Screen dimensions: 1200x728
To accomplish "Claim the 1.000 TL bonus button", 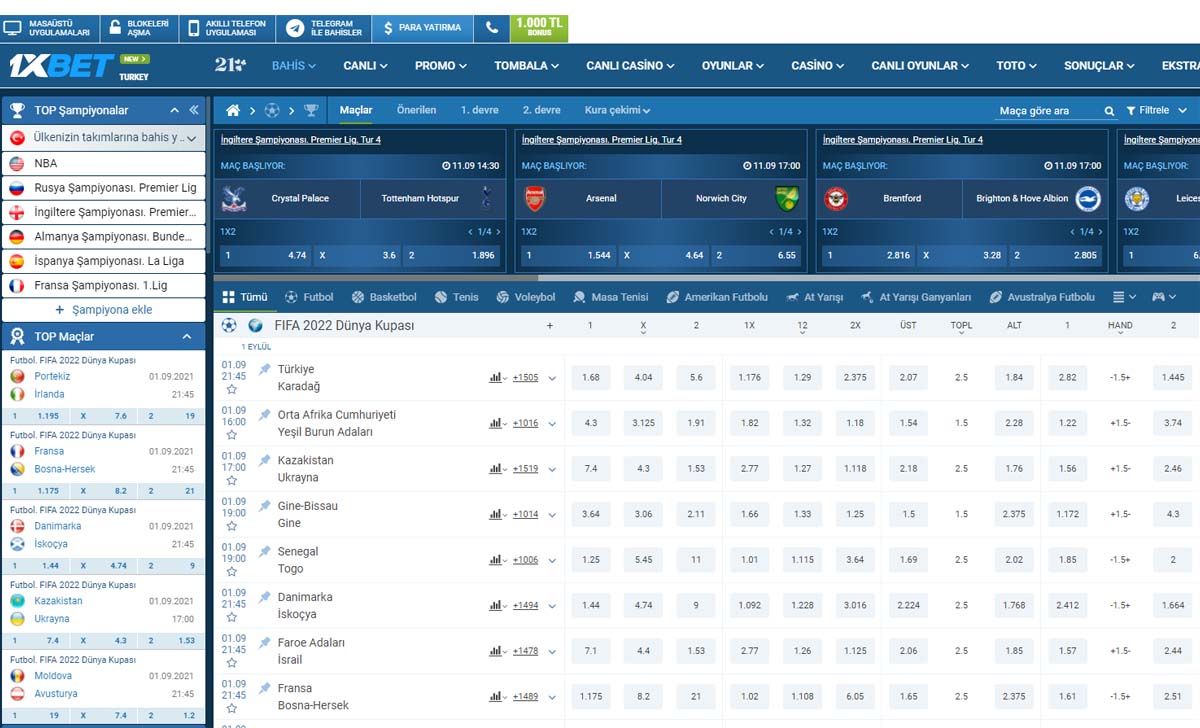I will coord(539,28).
